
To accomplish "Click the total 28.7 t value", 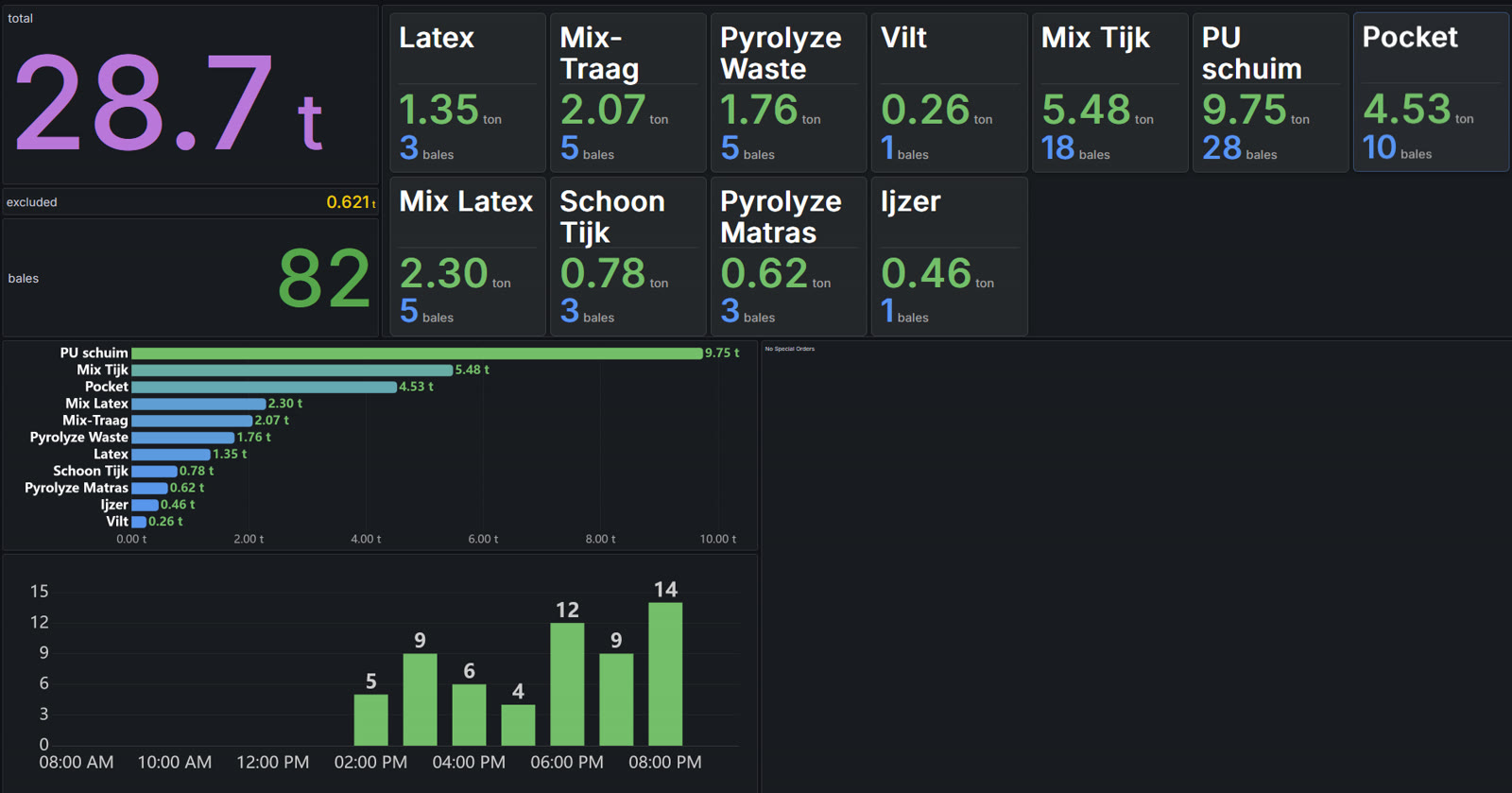I will coord(169,104).
